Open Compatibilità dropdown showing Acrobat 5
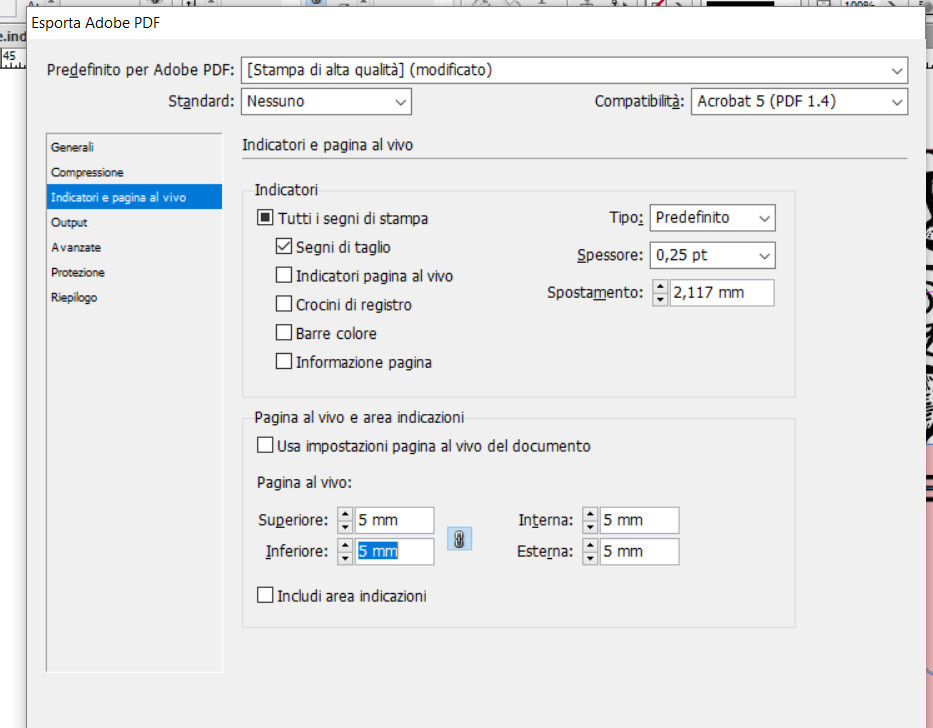 (799, 102)
